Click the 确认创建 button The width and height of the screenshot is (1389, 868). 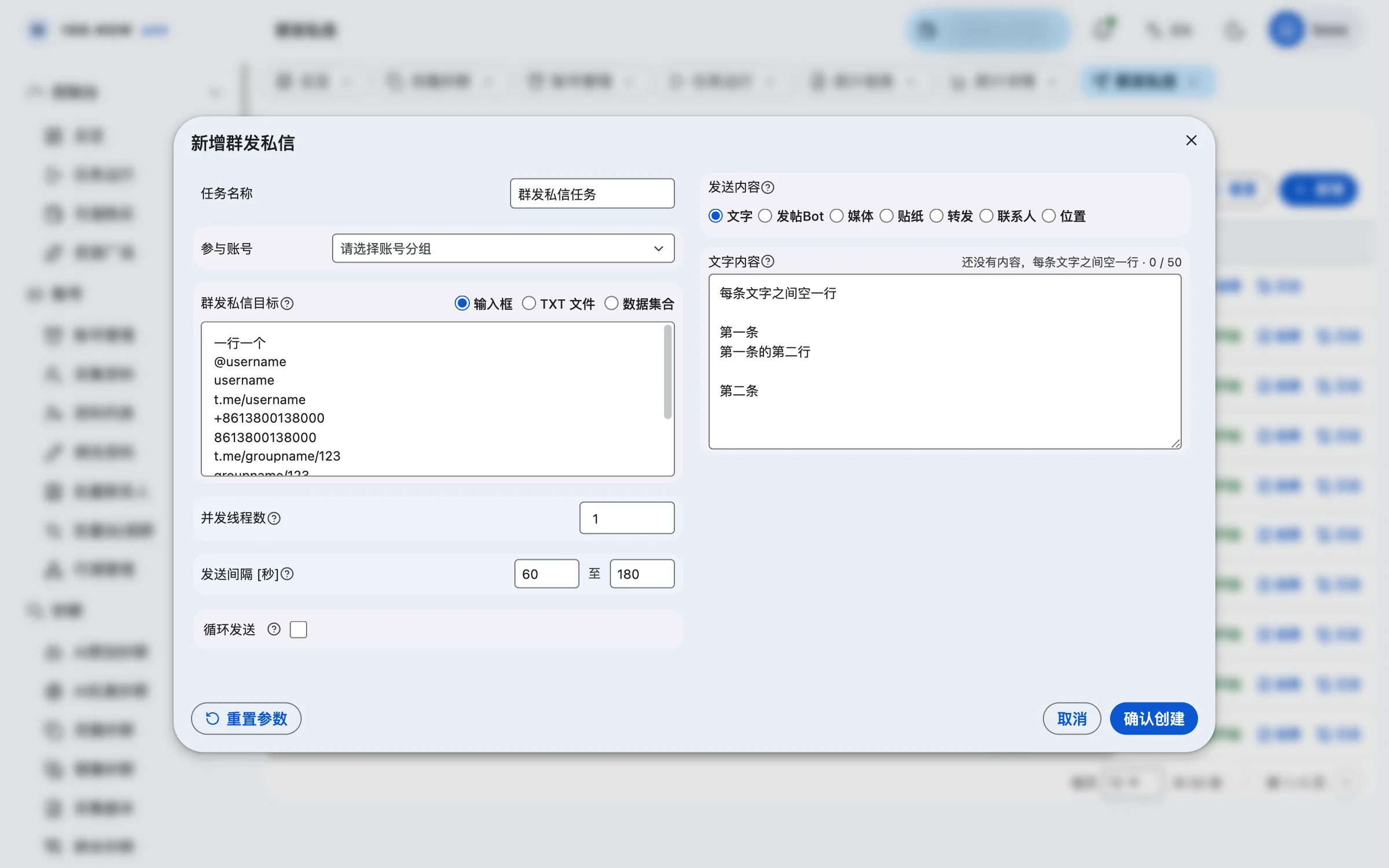tap(1153, 718)
